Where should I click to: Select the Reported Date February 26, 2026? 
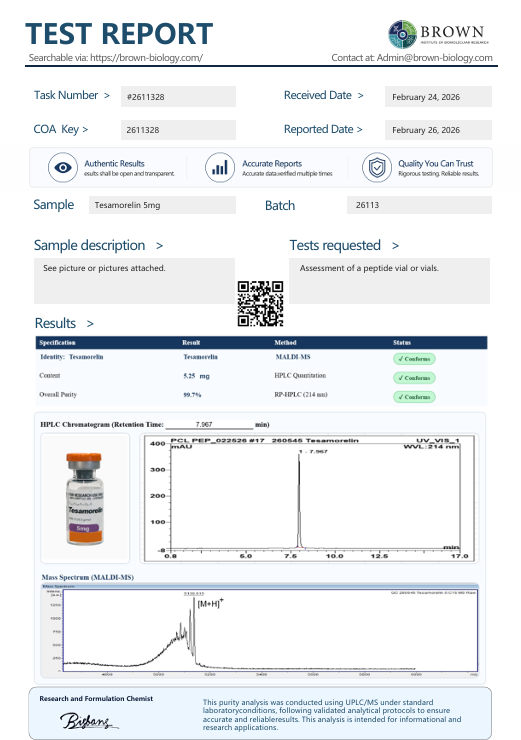tap(438, 130)
